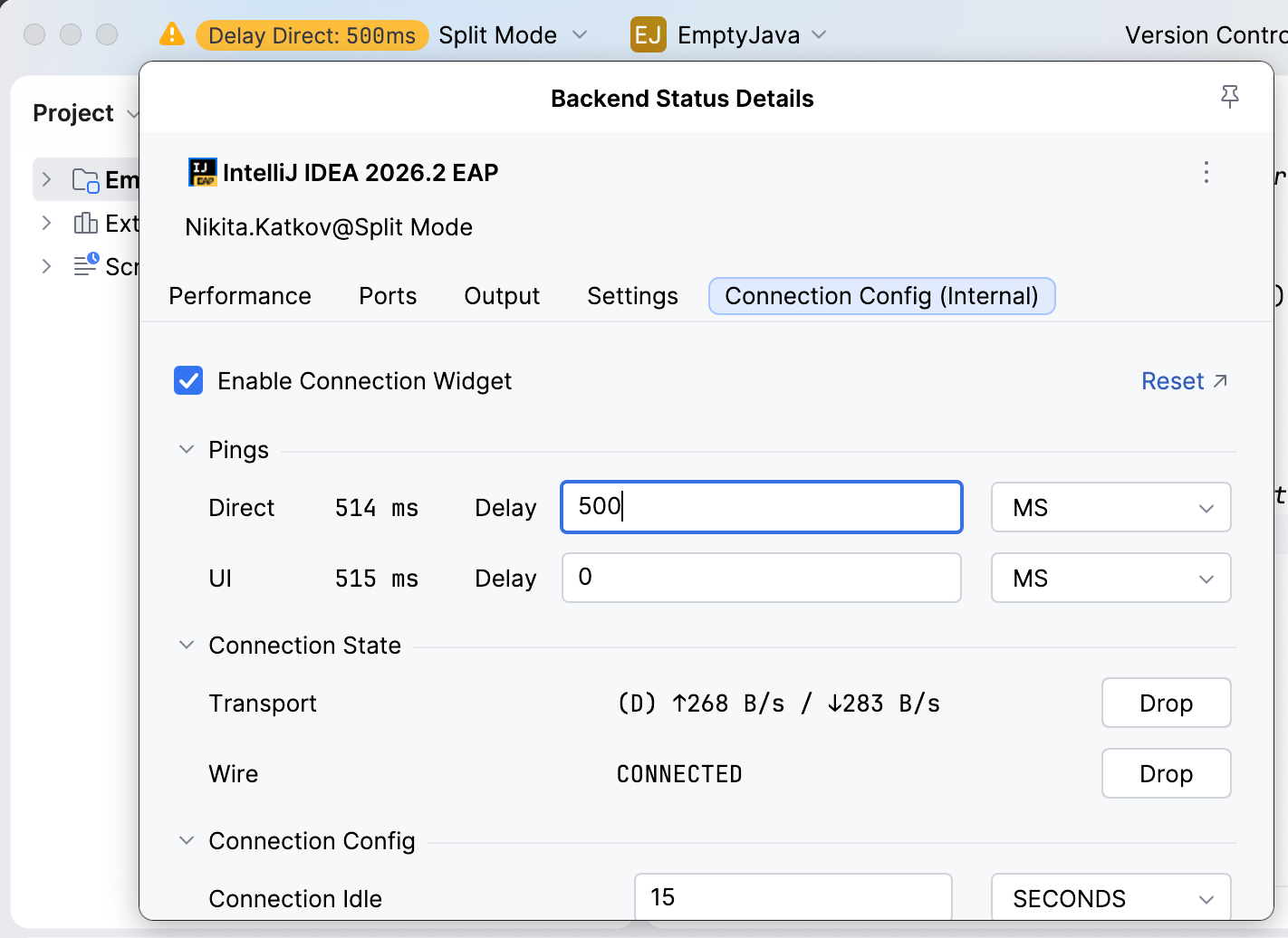Click the pin icon on Backend Status Details popup
Screen dimensions: 1288x938
point(1230,97)
